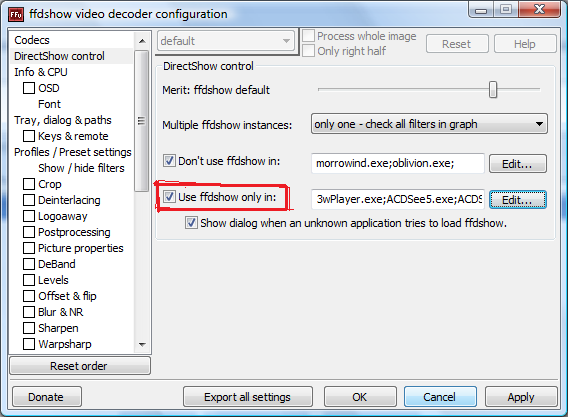Open the "default" preset dropdown
This screenshot has width=569, height=418.
(x=225, y=41)
